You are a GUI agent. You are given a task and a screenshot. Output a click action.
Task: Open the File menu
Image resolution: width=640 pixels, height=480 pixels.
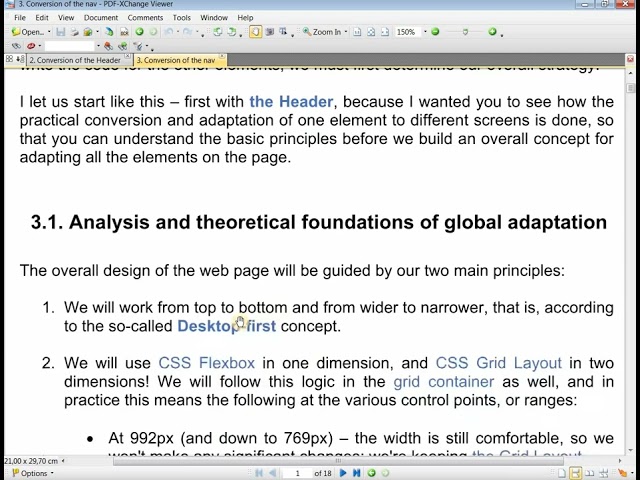click(x=20, y=18)
